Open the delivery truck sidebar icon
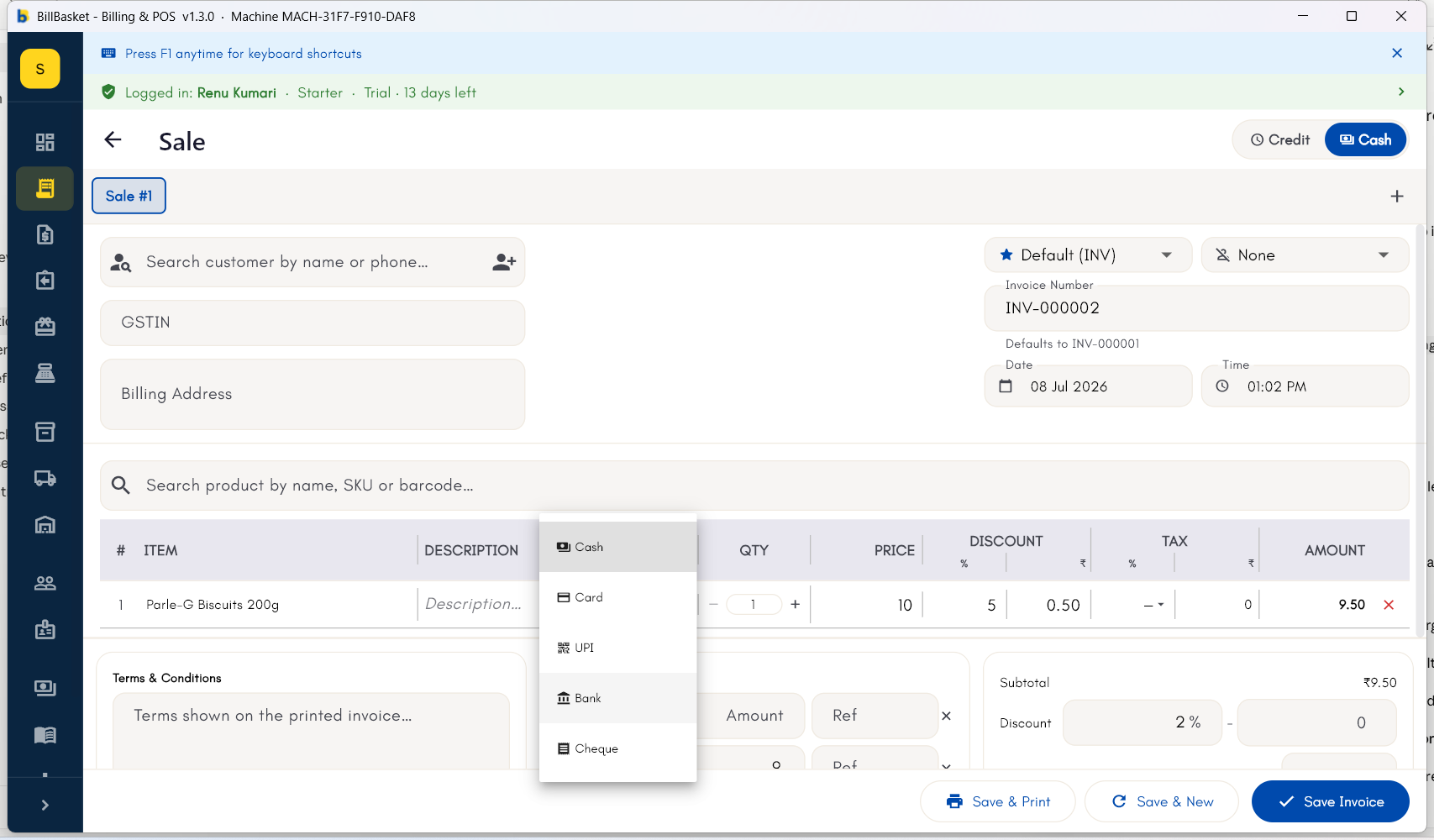This screenshot has height=840, width=1434. click(x=45, y=478)
